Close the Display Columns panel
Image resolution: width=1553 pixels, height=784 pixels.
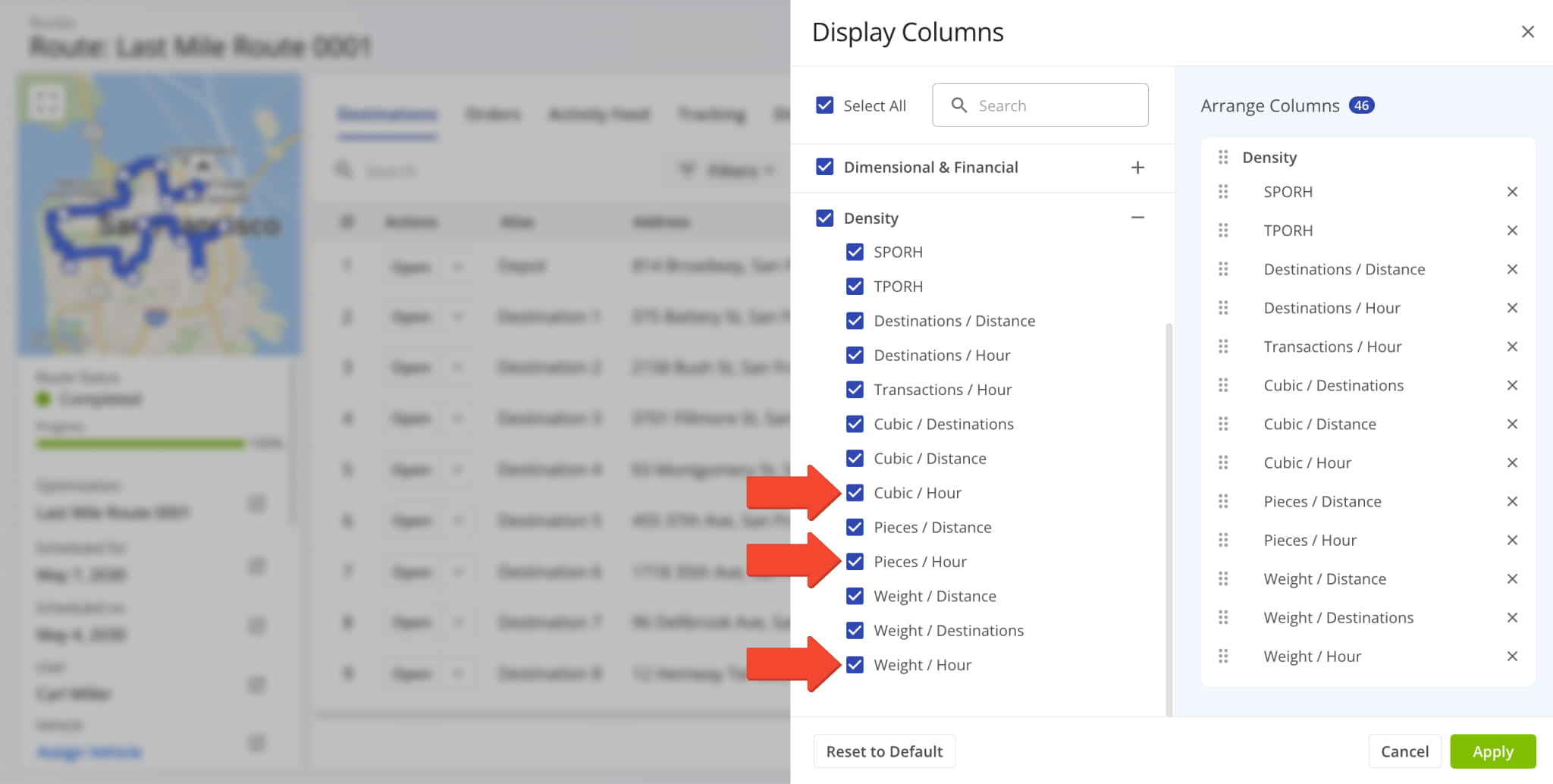(x=1527, y=32)
